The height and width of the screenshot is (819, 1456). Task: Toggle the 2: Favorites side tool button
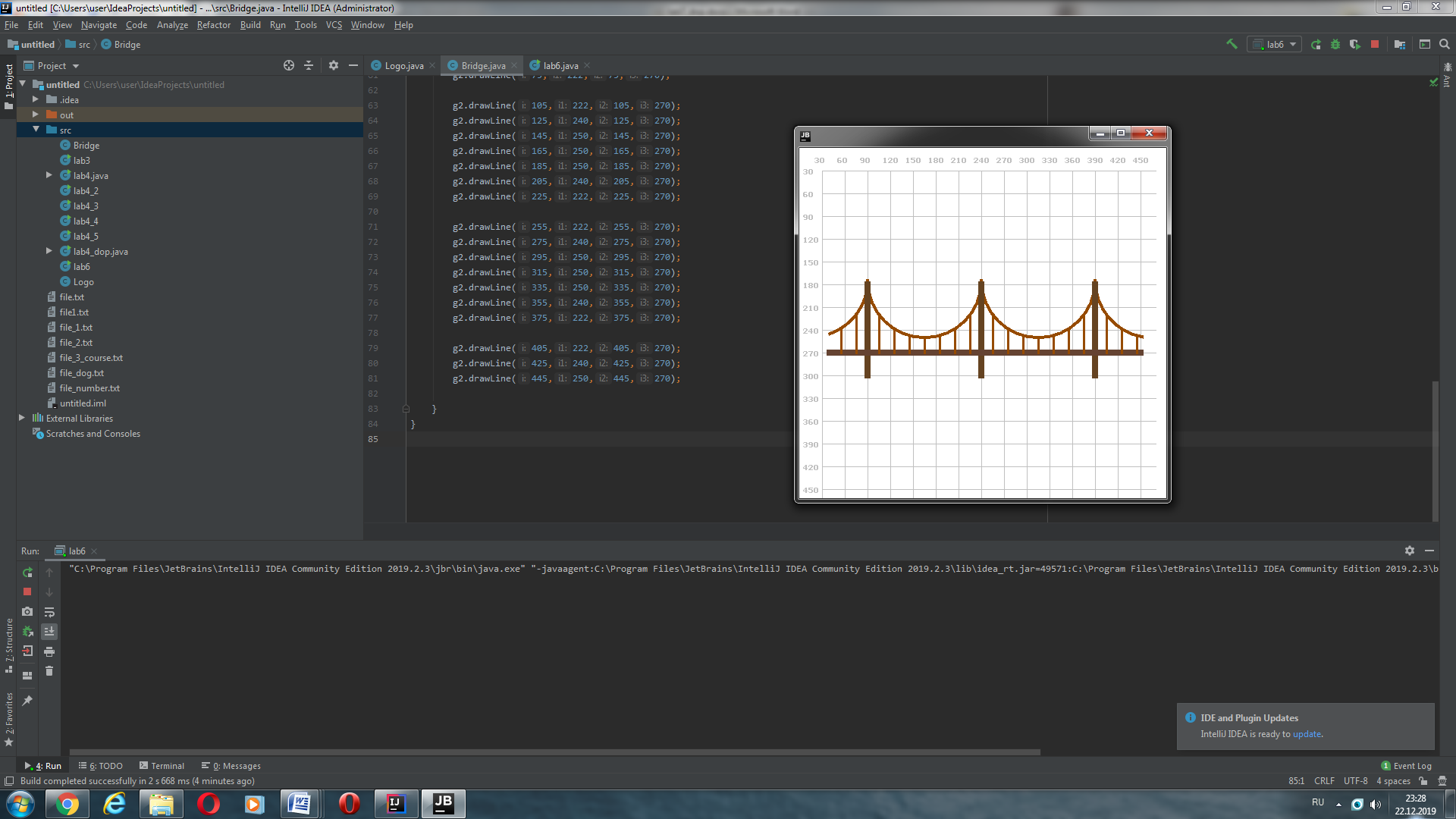click(x=8, y=719)
